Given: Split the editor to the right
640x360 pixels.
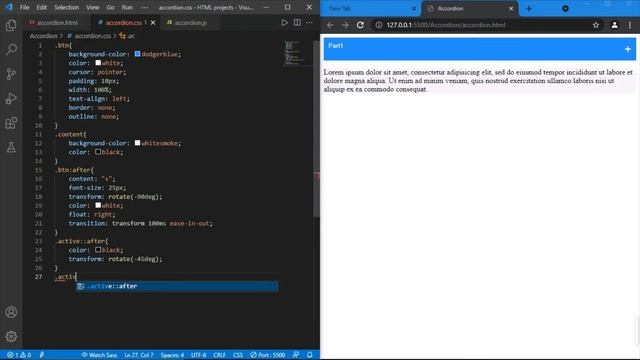Looking at the screenshot, I should (x=297, y=23).
